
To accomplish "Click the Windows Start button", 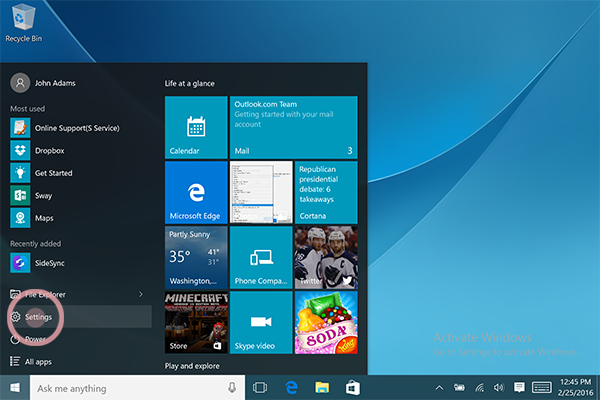I will 15,388.
